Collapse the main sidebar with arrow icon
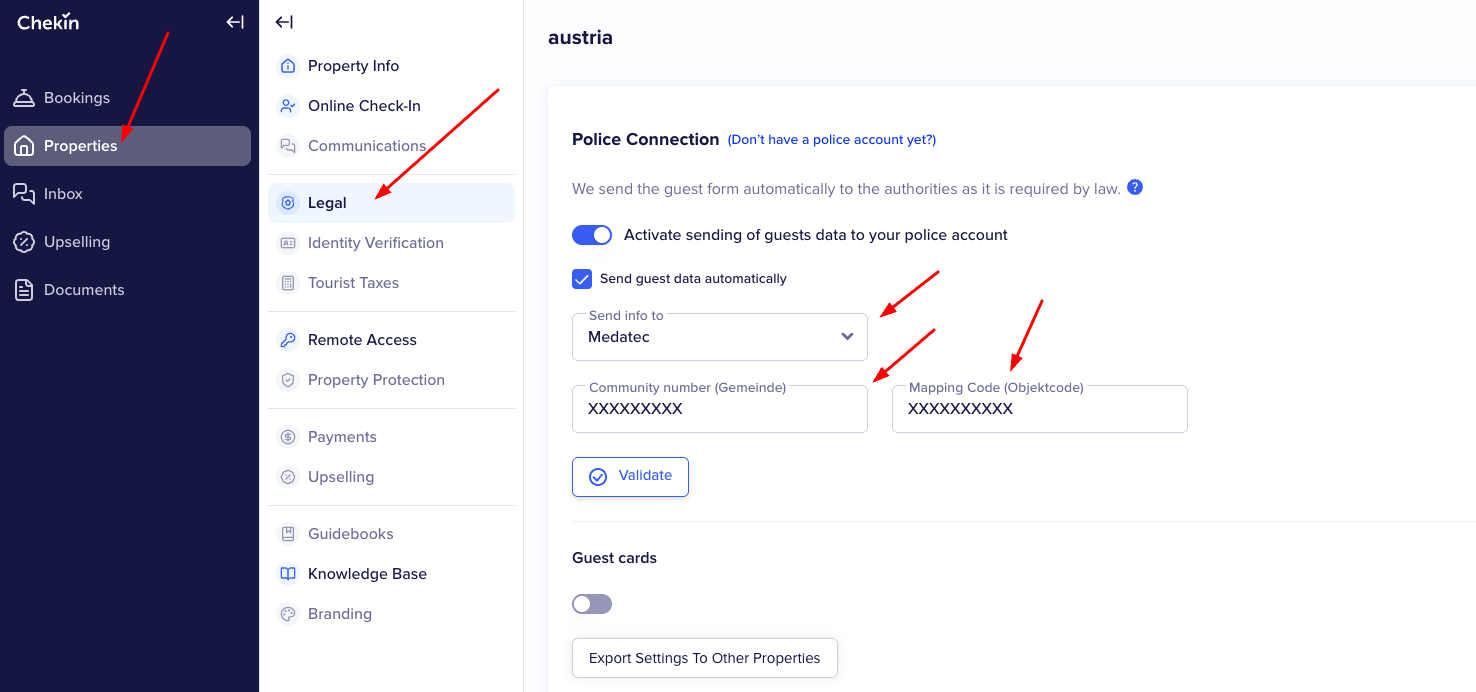Image resolution: width=1476 pixels, height=692 pixels. (x=235, y=22)
